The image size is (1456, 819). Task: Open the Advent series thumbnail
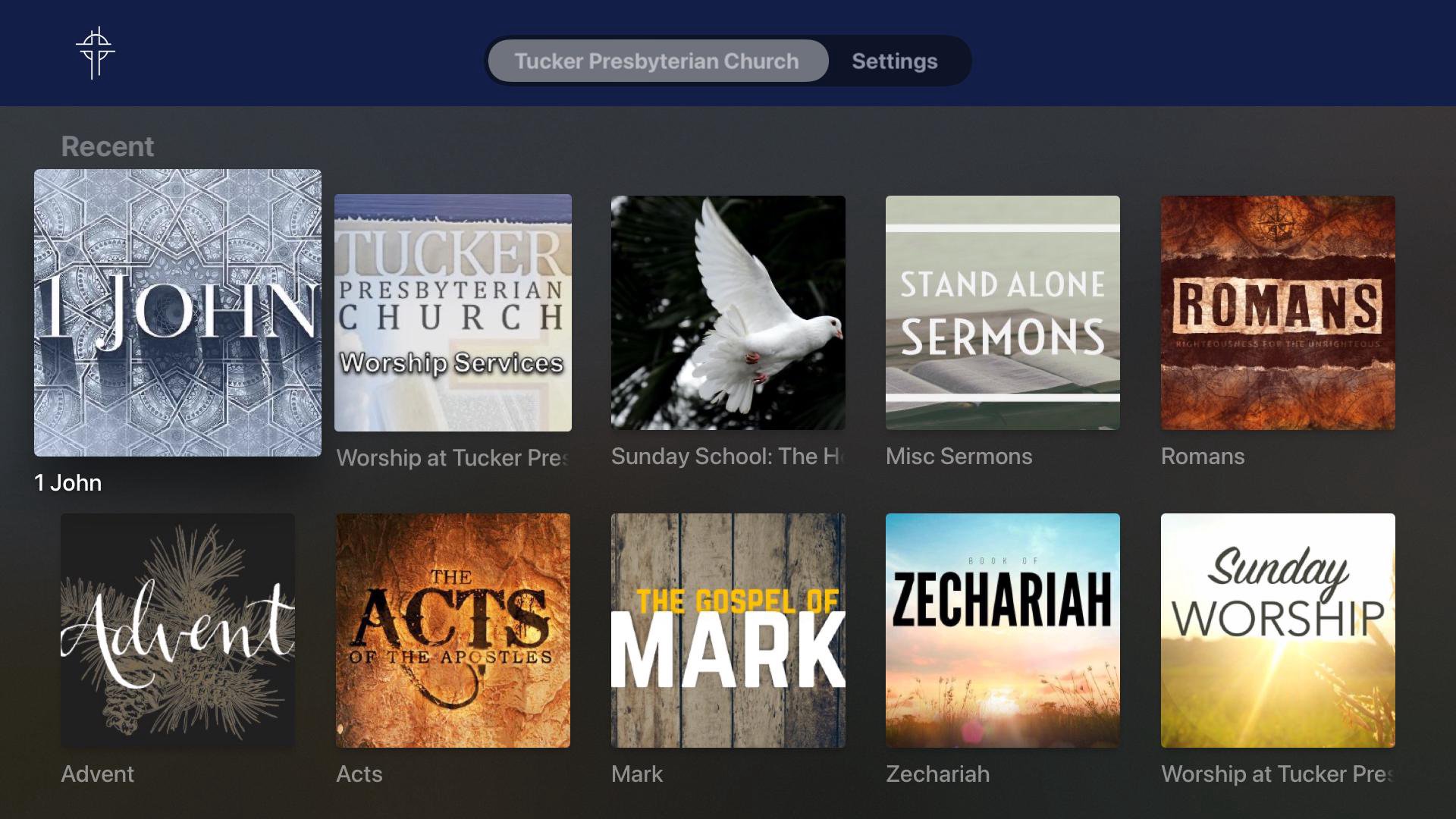coord(177,630)
